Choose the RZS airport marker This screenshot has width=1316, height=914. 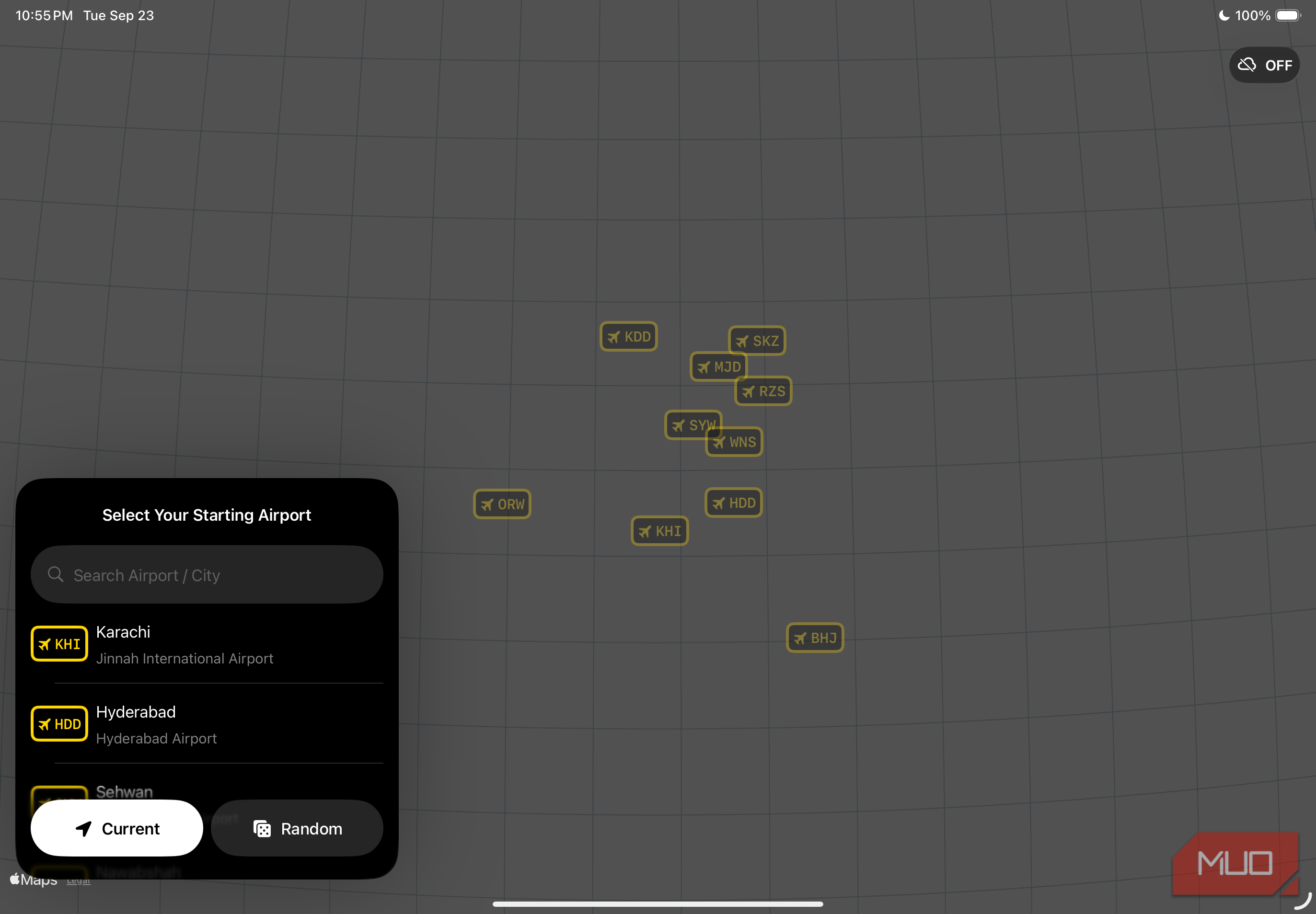click(763, 391)
